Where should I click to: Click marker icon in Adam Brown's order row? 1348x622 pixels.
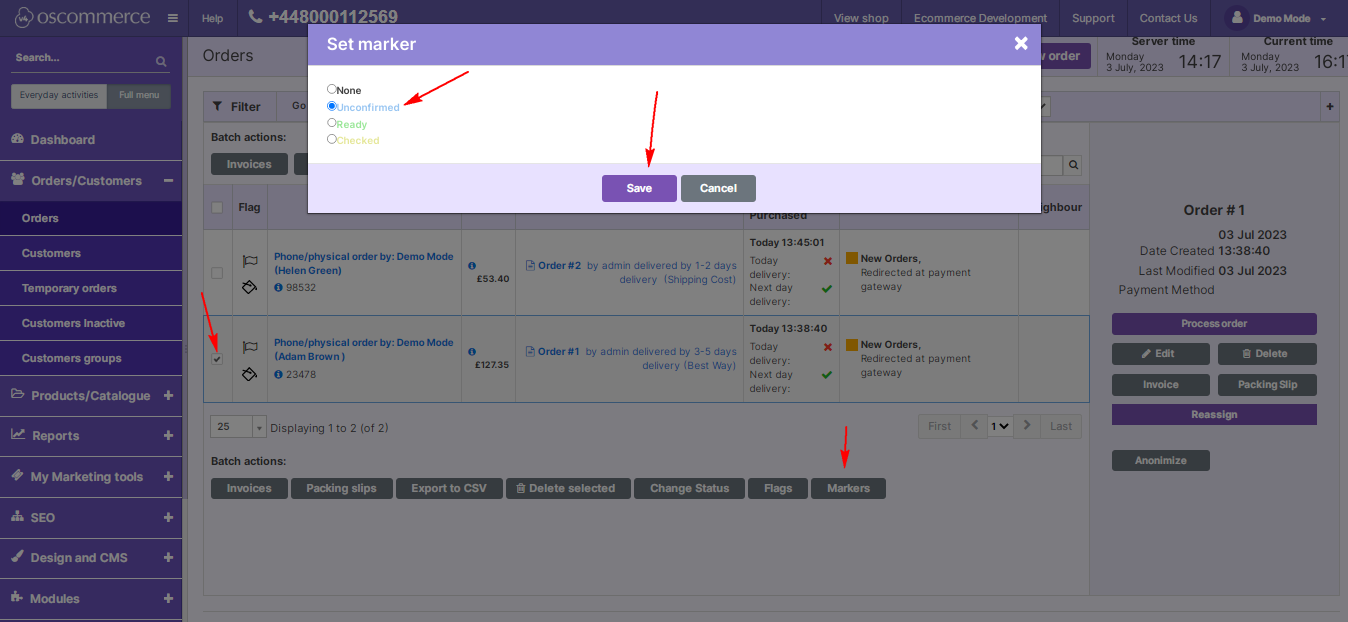249,374
